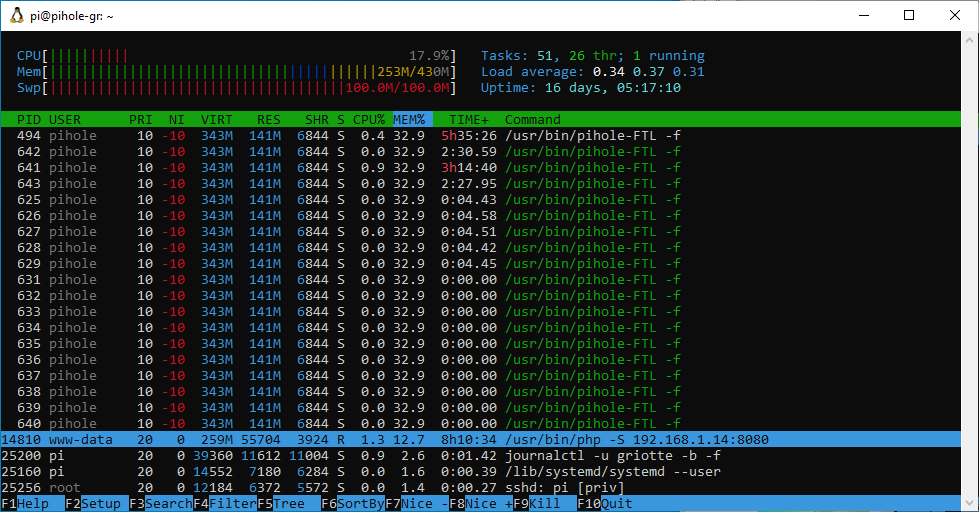Image resolution: width=979 pixels, height=512 pixels.
Task: Select the journalctl process row 25200
Action: [x=481, y=456]
